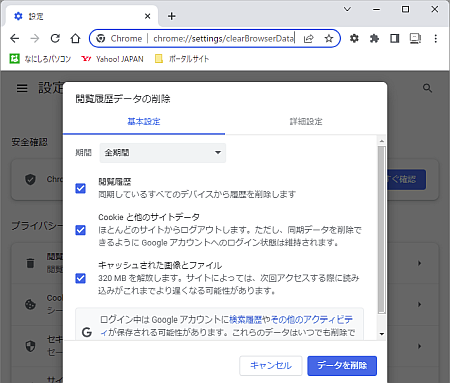Click the partially hidden 確認 button behind dialog
This screenshot has height=383, width=450.
pyautogui.click(x=406, y=180)
